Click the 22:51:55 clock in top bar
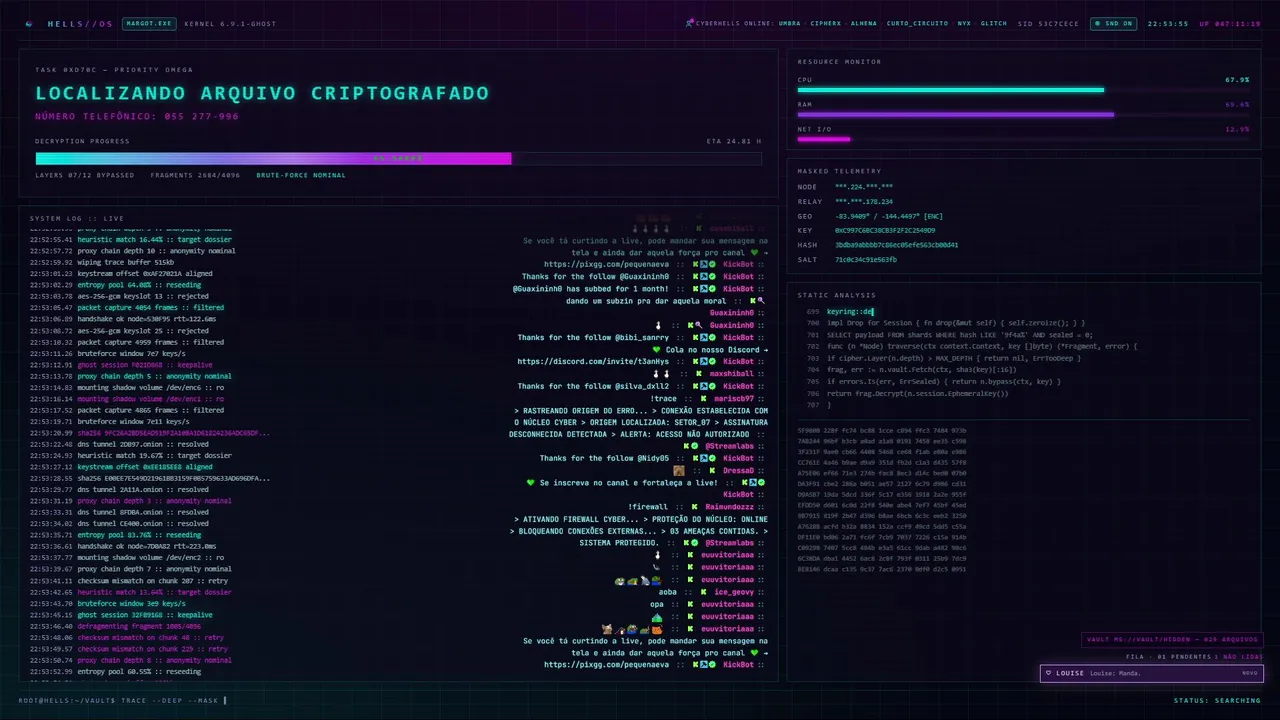 (x=1168, y=23)
